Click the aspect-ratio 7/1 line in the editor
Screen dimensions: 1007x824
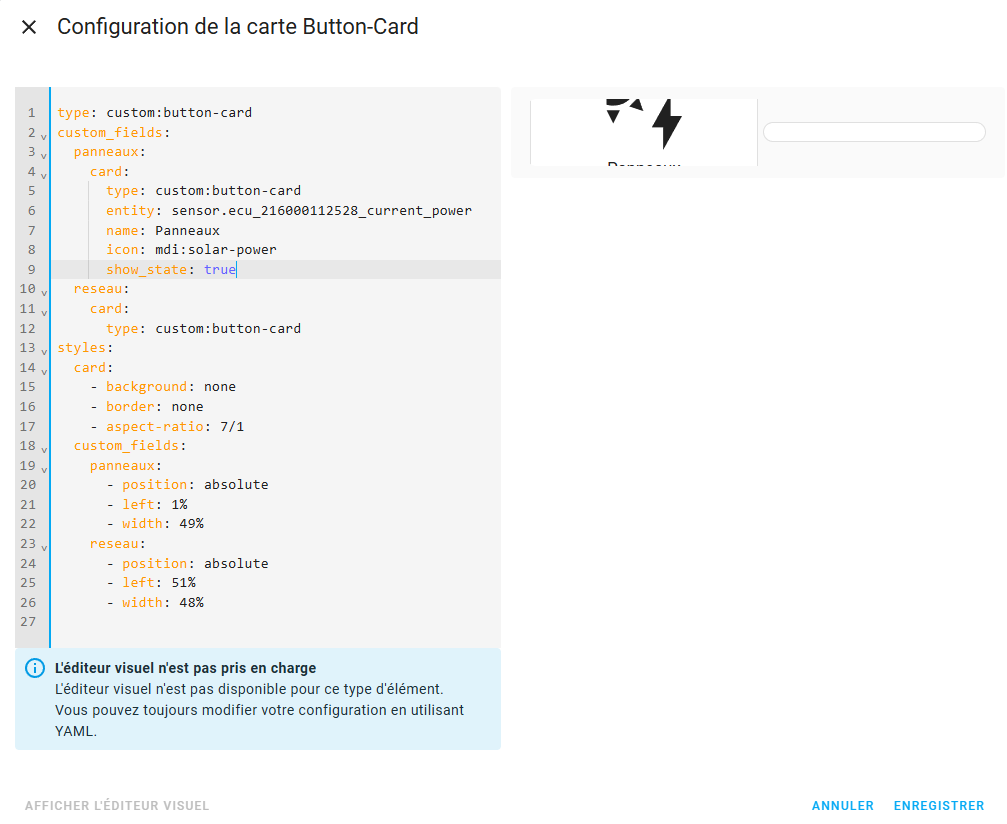[175, 426]
